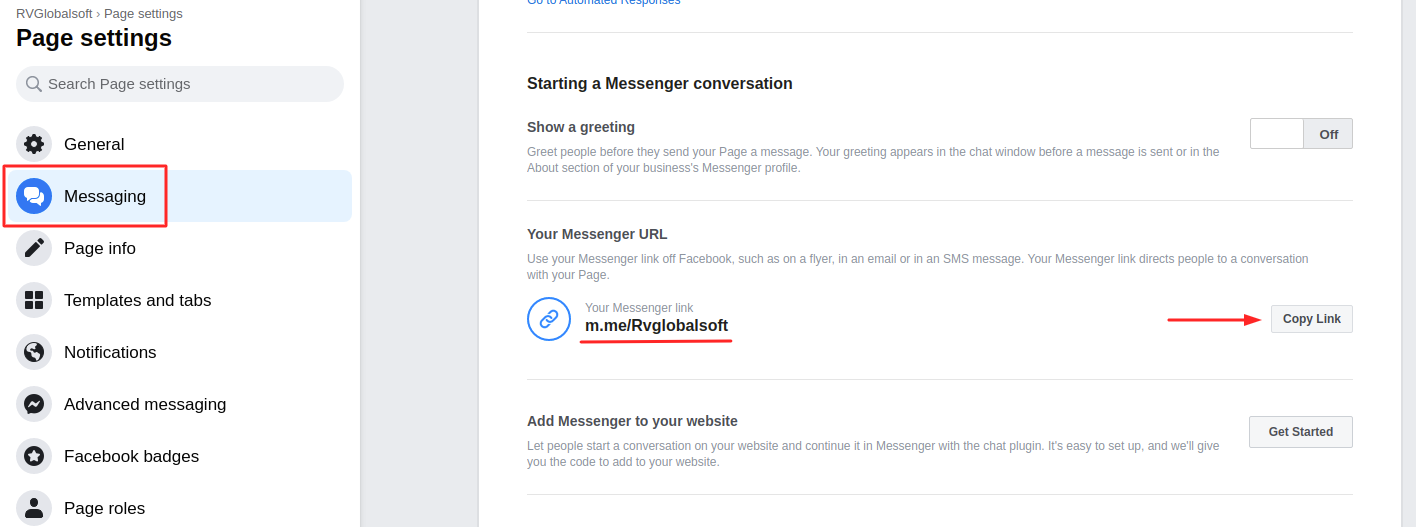The height and width of the screenshot is (527, 1416).
Task: Click the Facebook badges star icon
Action: pyautogui.click(x=34, y=456)
